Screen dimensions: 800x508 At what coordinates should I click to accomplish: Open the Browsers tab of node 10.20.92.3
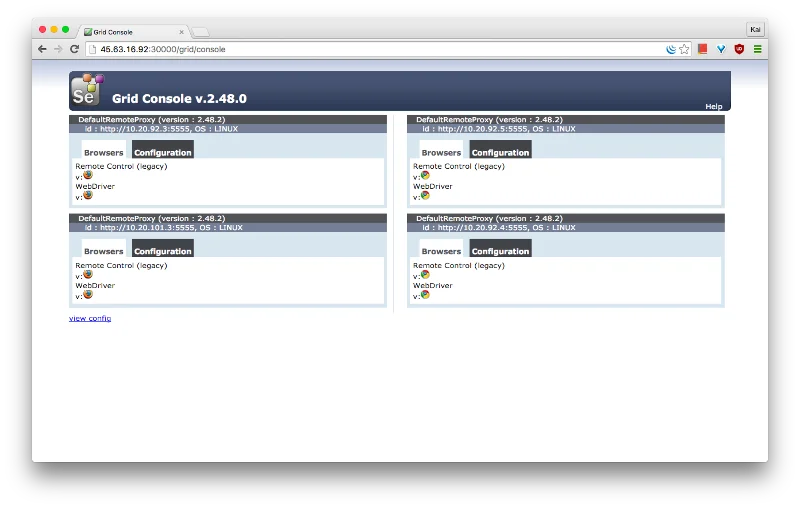click(x=104, y=150)
